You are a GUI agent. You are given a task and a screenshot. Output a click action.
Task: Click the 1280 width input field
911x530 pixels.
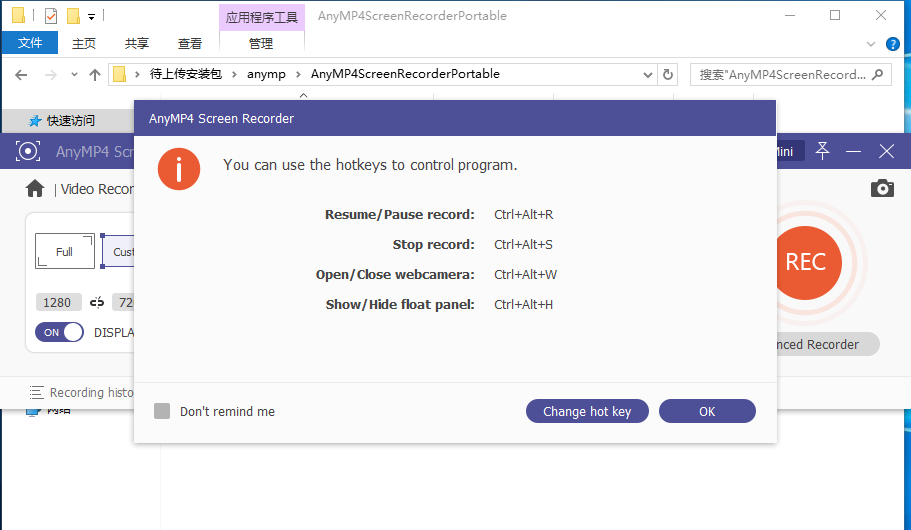pyautogui.click(x=59, y=302)
